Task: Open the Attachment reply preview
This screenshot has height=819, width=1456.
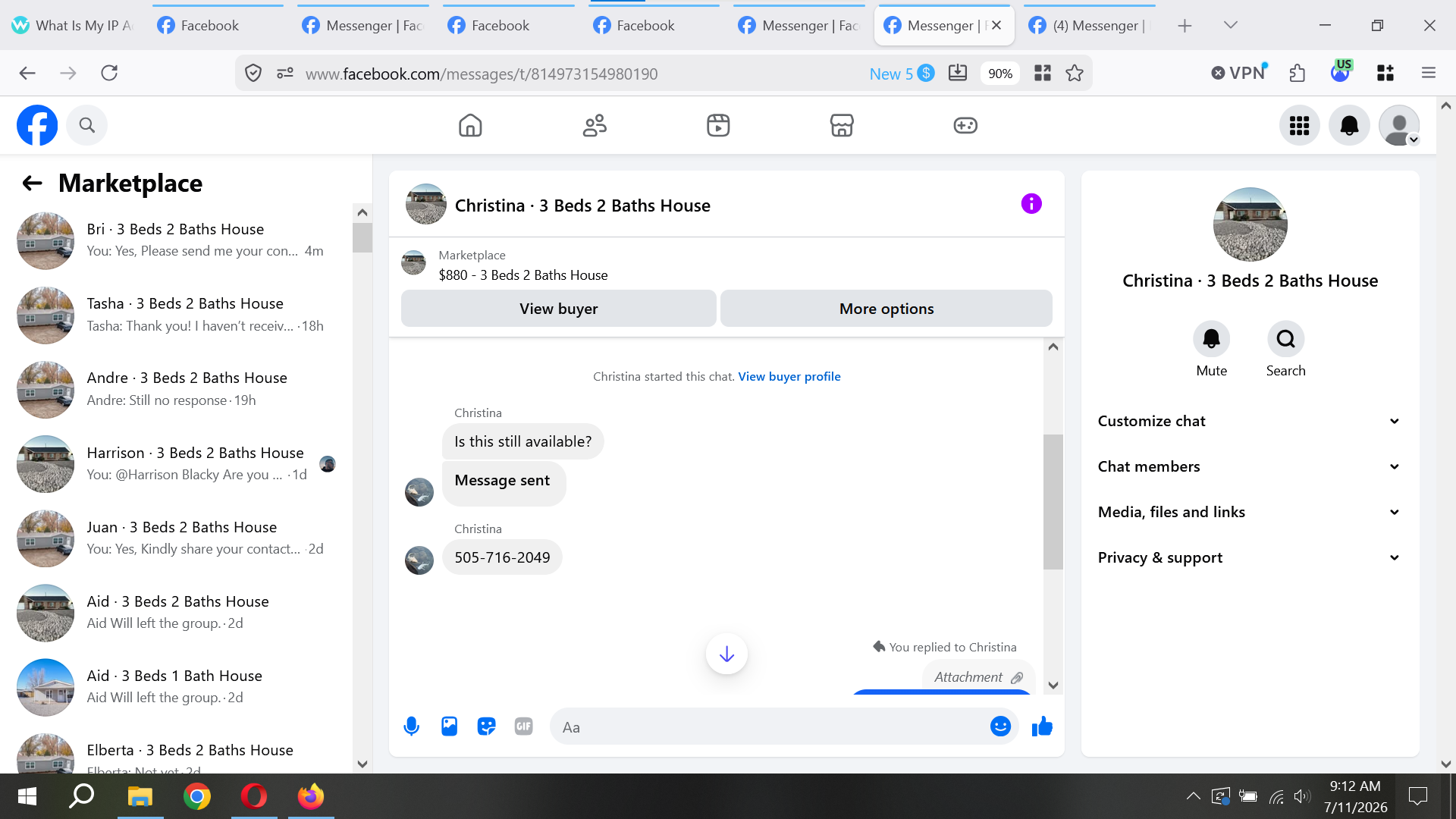Action: [978, 676]
